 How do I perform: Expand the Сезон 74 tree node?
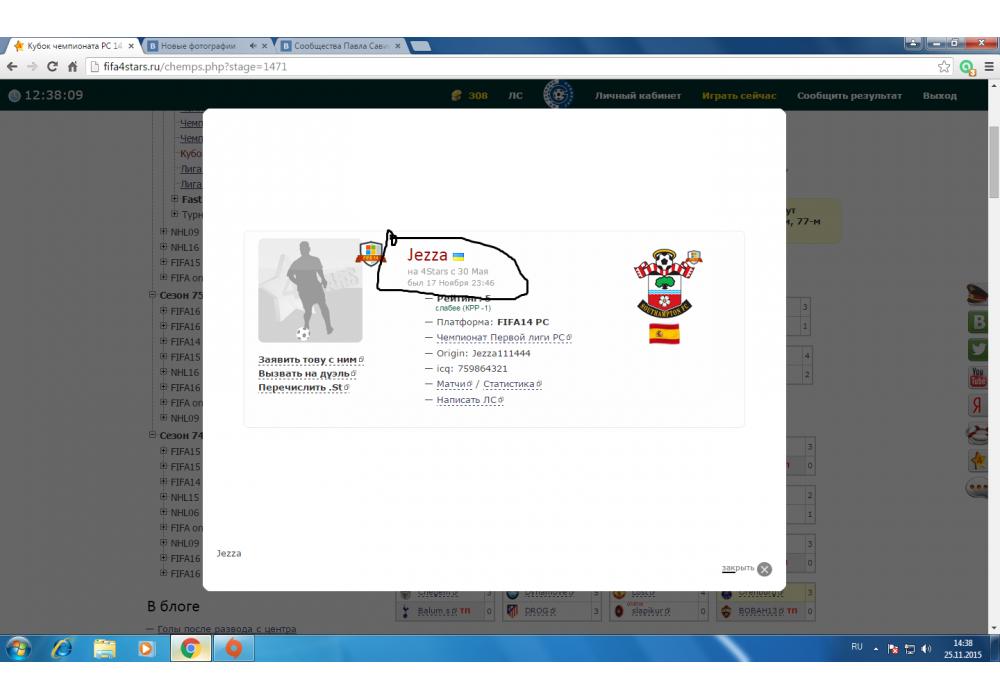[152, 435]
